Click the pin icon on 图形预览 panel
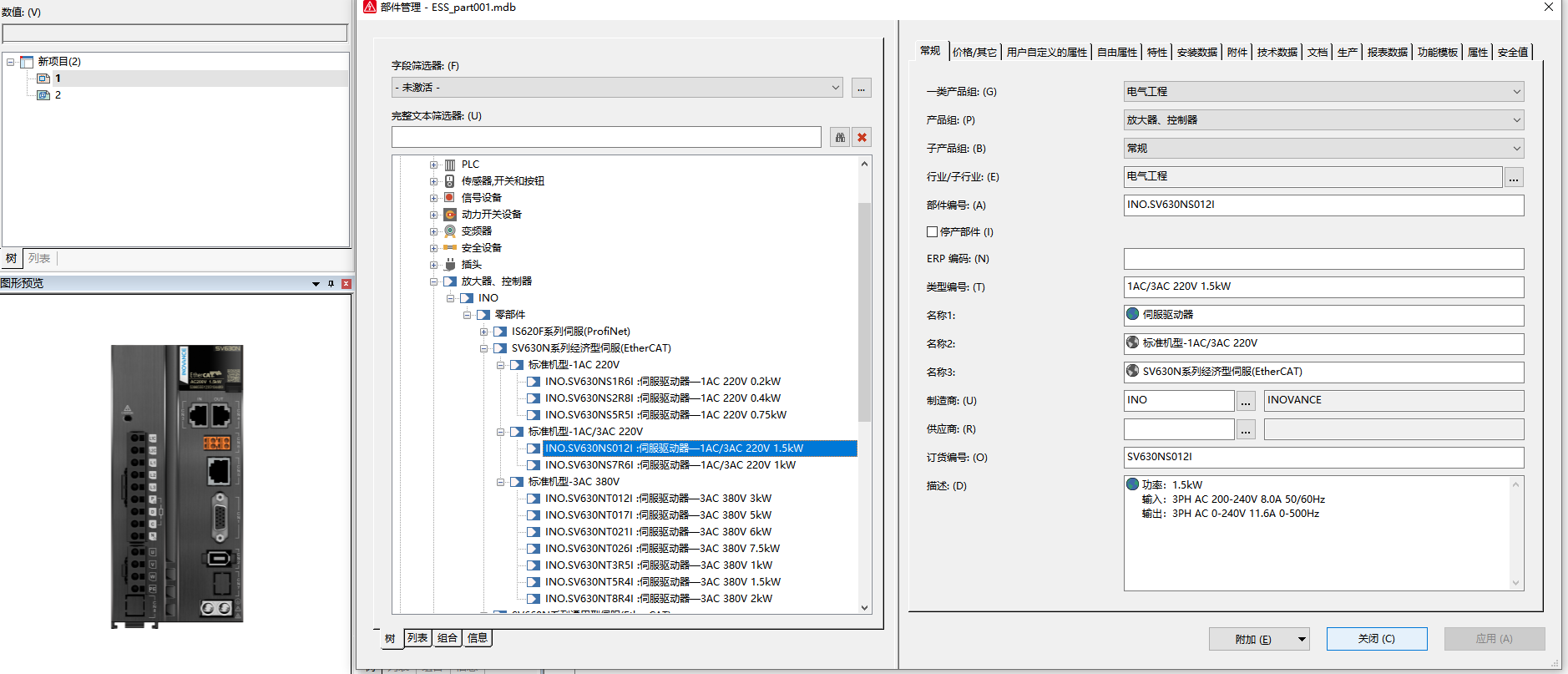 [x=331, y=284]
